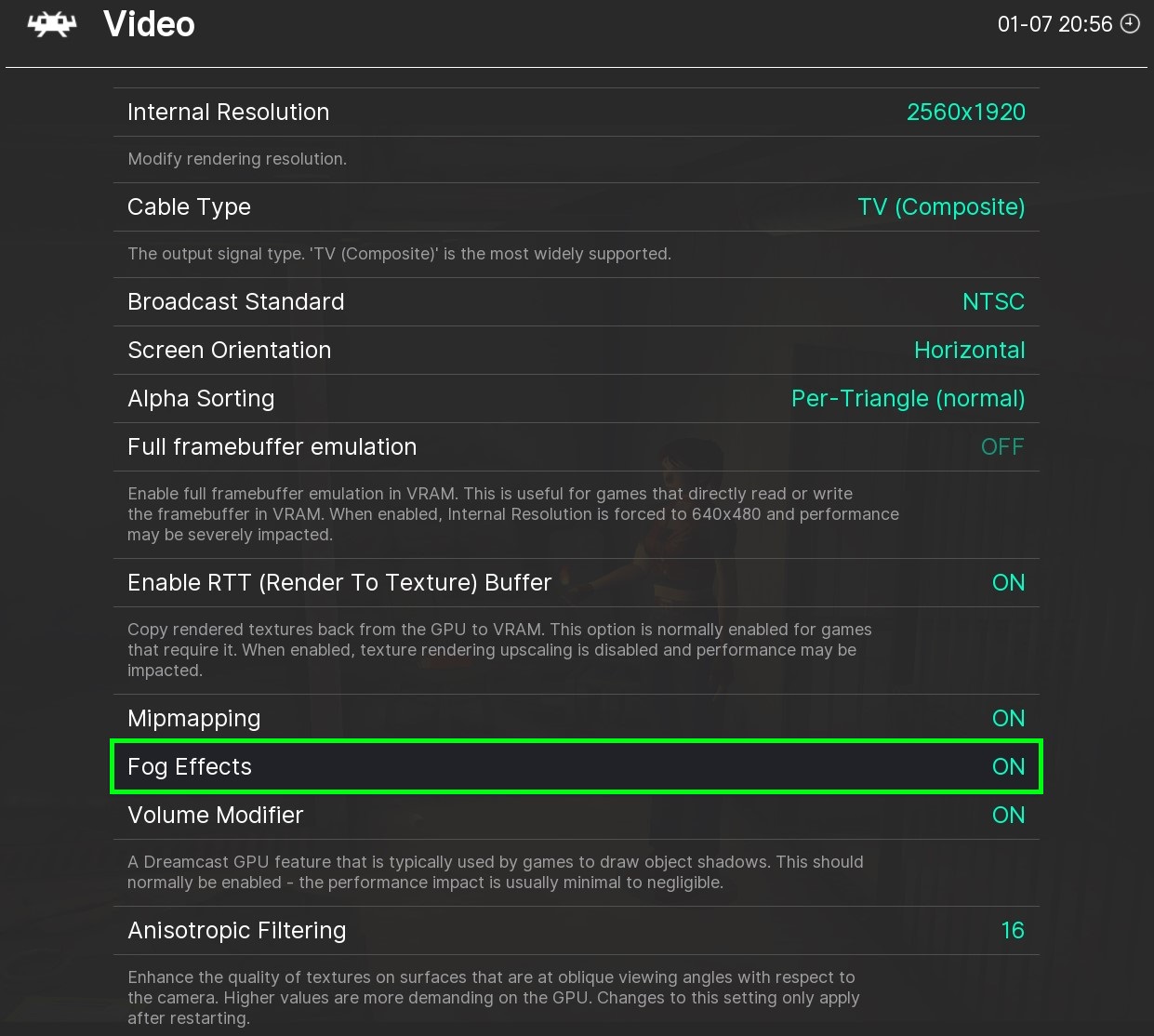This screenshot has height=1036, width=1154.
Task: Disable Fog Effects setting
Action: 1008,767
